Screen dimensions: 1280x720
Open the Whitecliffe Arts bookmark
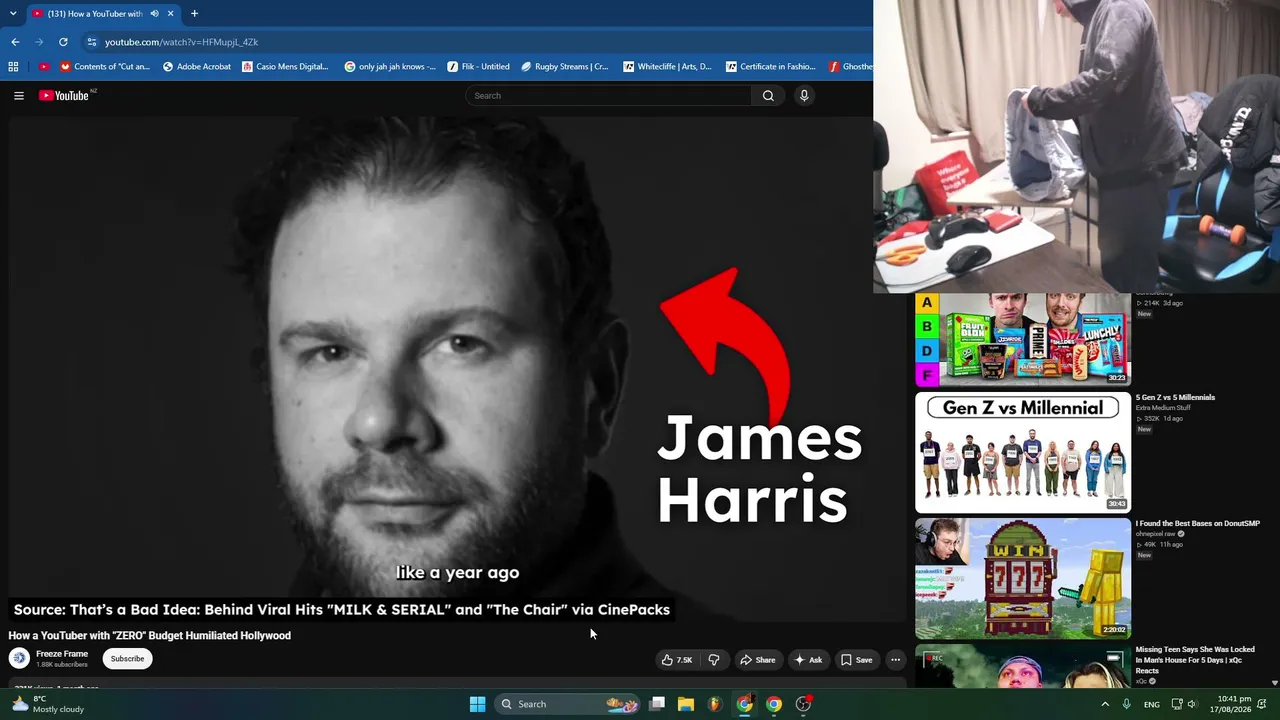click(x=667, y=67)
